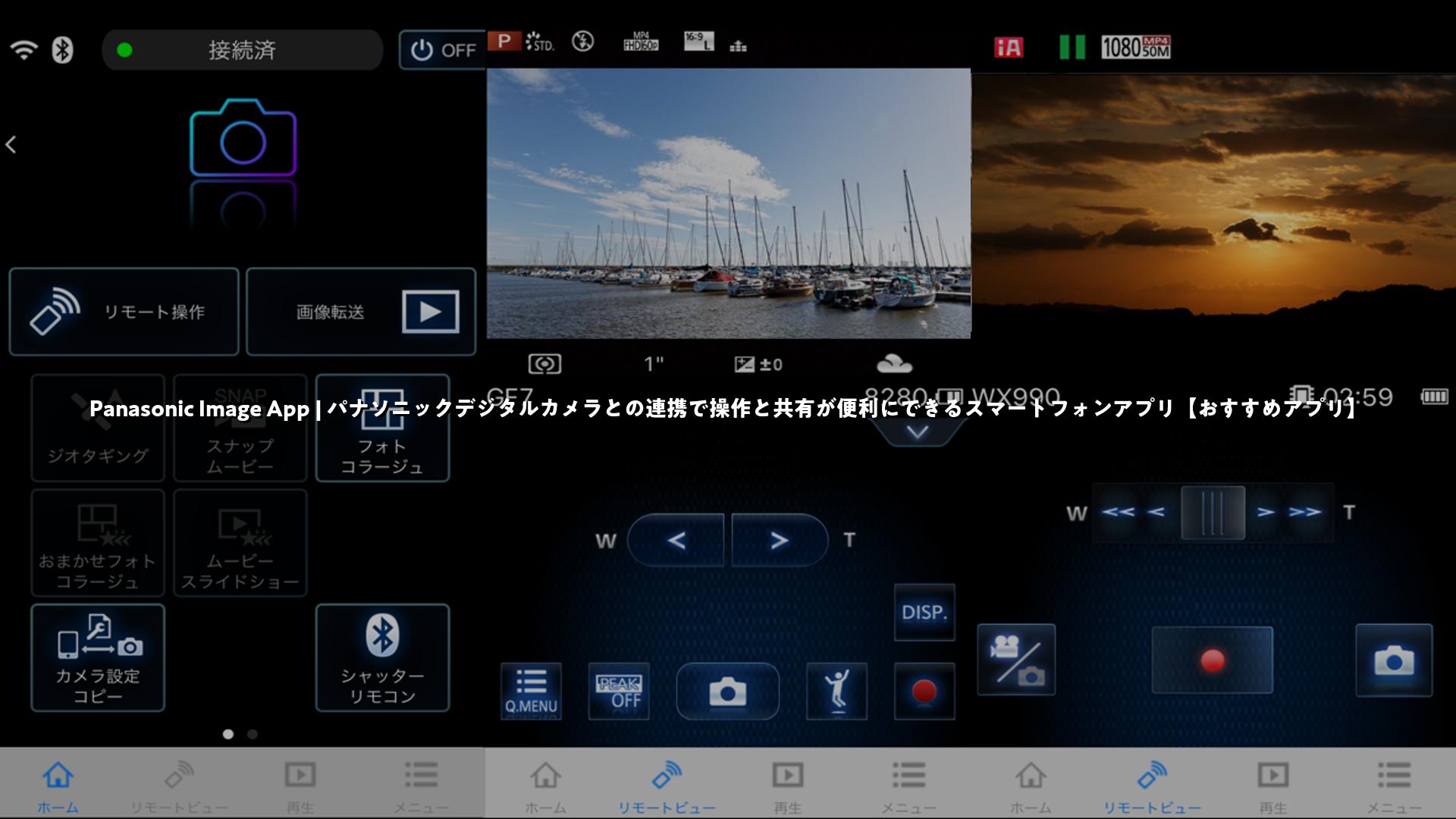Tap the marina live view preview
Screen dimensions: 1456x819
pos(728,203)
